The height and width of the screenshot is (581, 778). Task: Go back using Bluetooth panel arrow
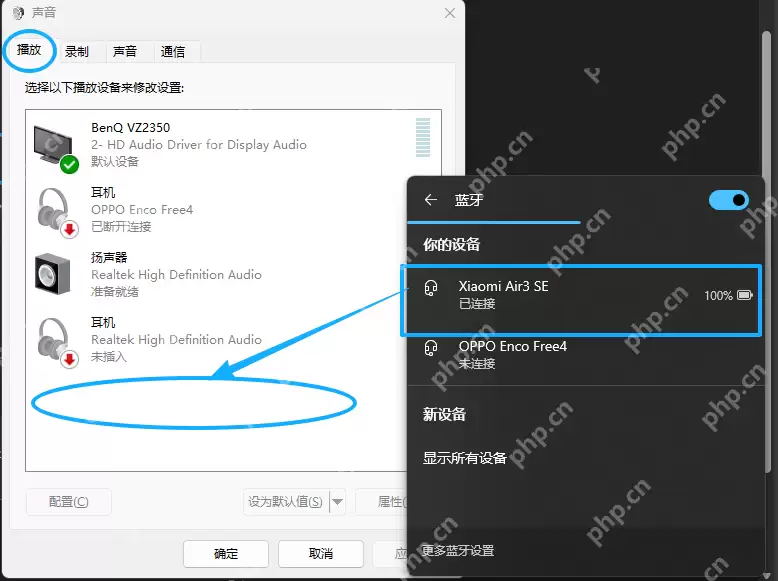pos(431,200)
